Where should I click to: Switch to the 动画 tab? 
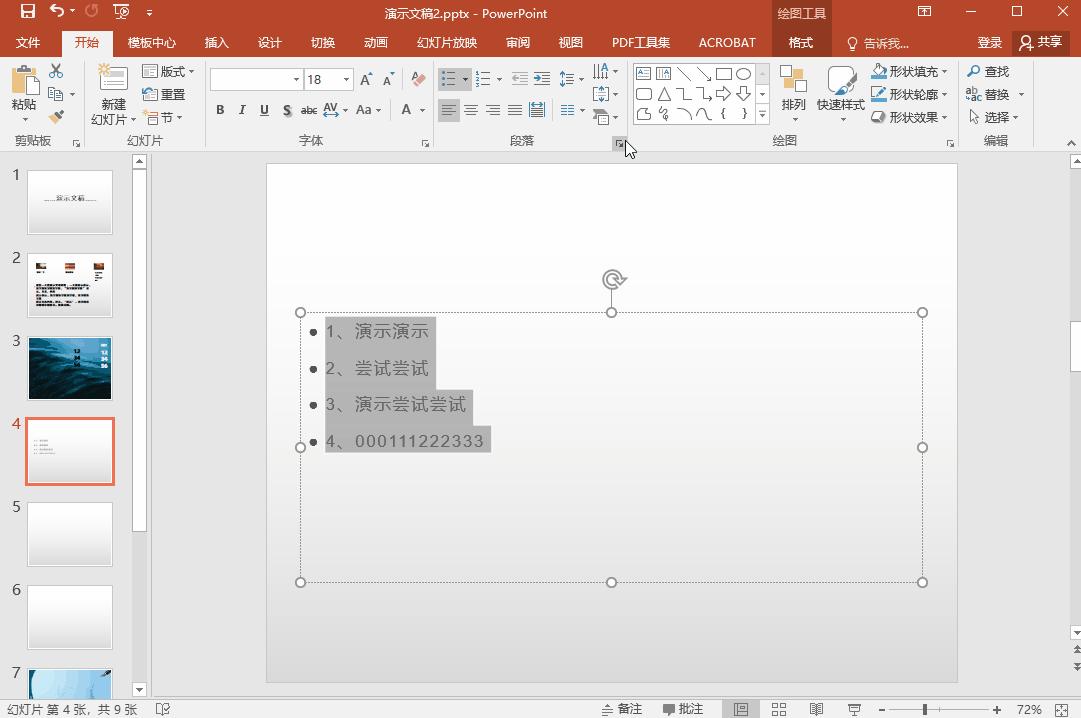[x=375, y=43]
